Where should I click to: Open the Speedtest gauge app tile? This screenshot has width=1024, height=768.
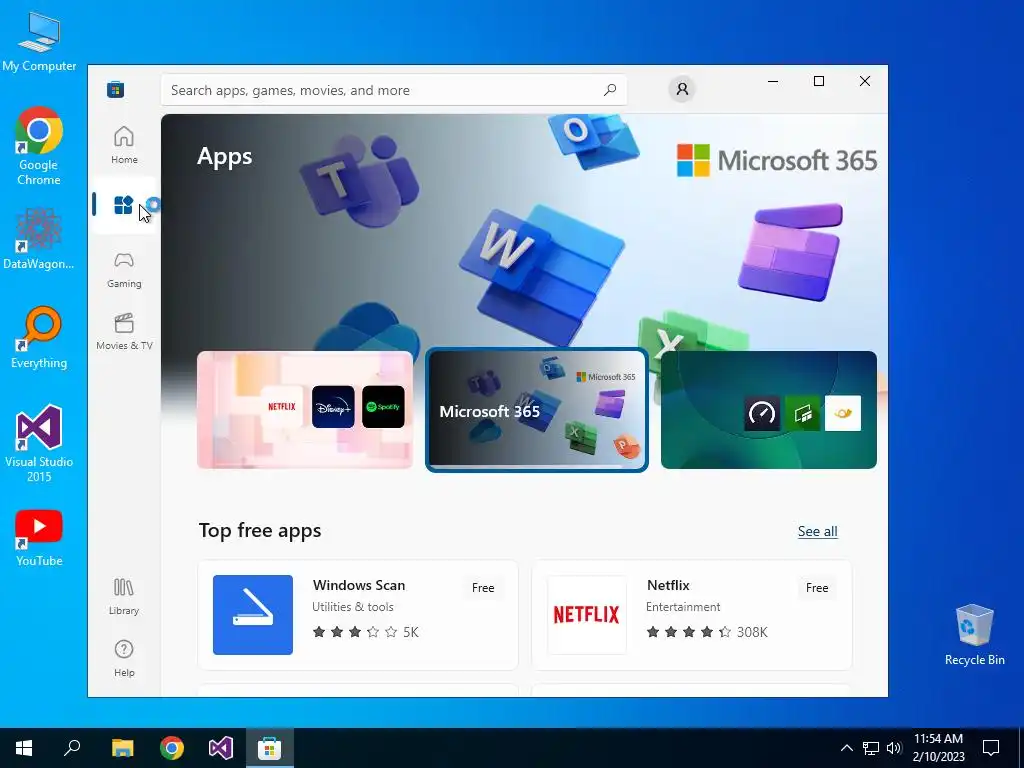tap(762, 413)
